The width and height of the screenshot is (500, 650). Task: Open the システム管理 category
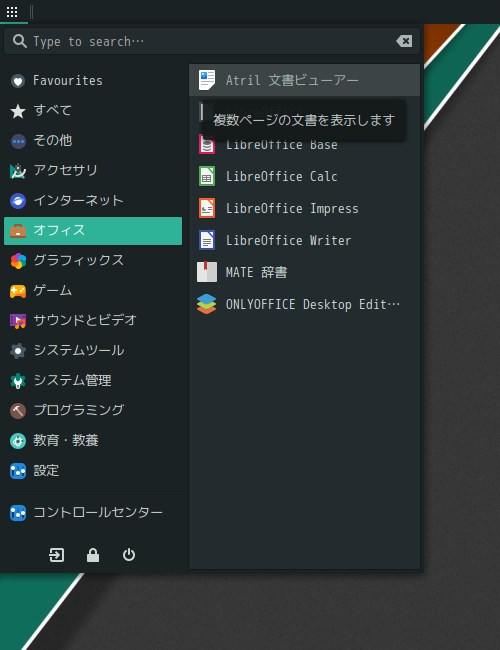coord(93,381)
